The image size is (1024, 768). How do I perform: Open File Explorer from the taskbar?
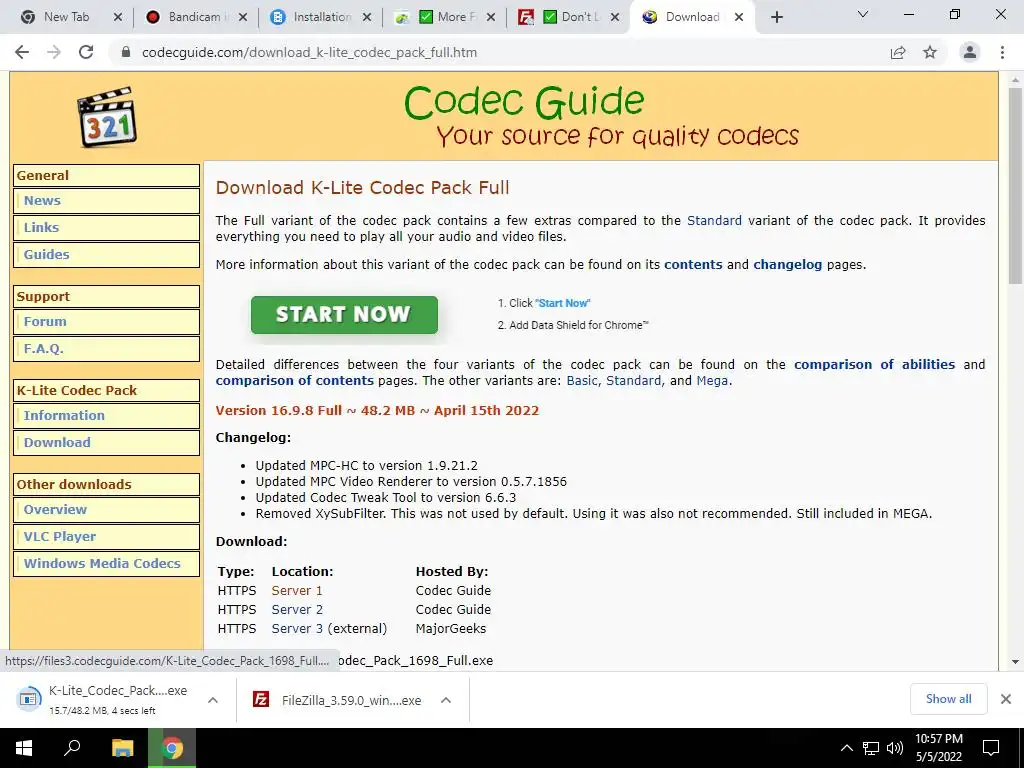coord(122,748)
